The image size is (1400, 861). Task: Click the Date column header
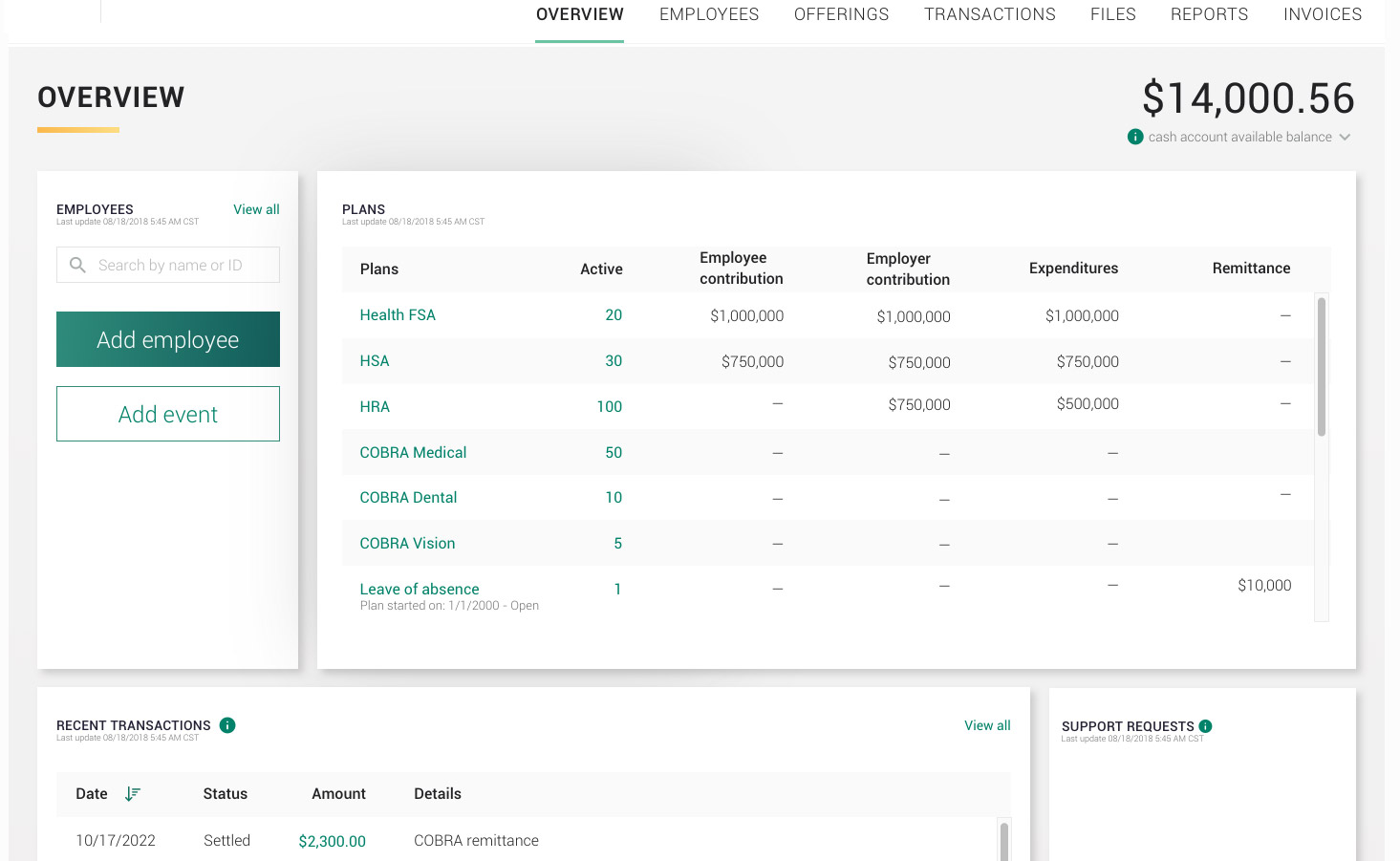pyautogui.click(x=92, y=793)
